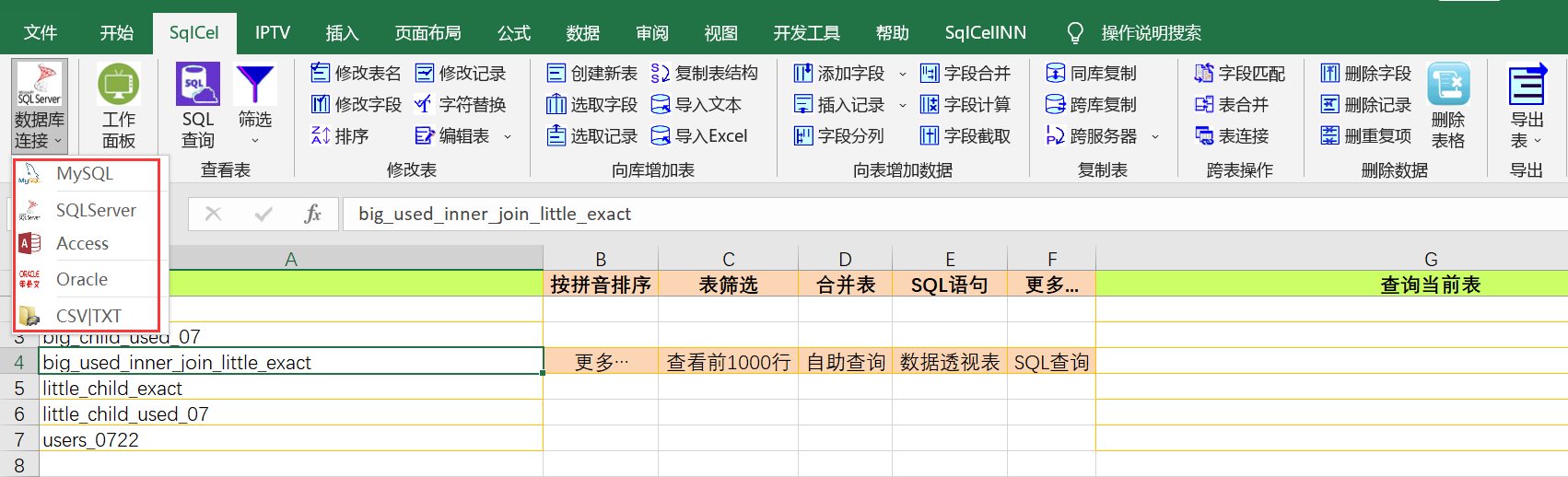Click the formula bar input field
Screen dimensions: 1568x477
[x=954, y=214]
